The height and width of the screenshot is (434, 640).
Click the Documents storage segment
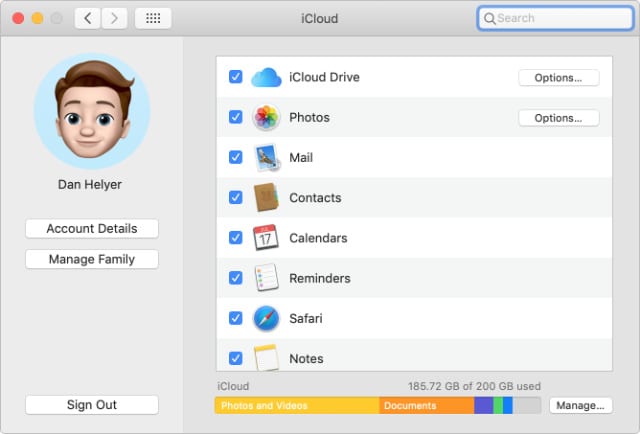click(427, 405)
